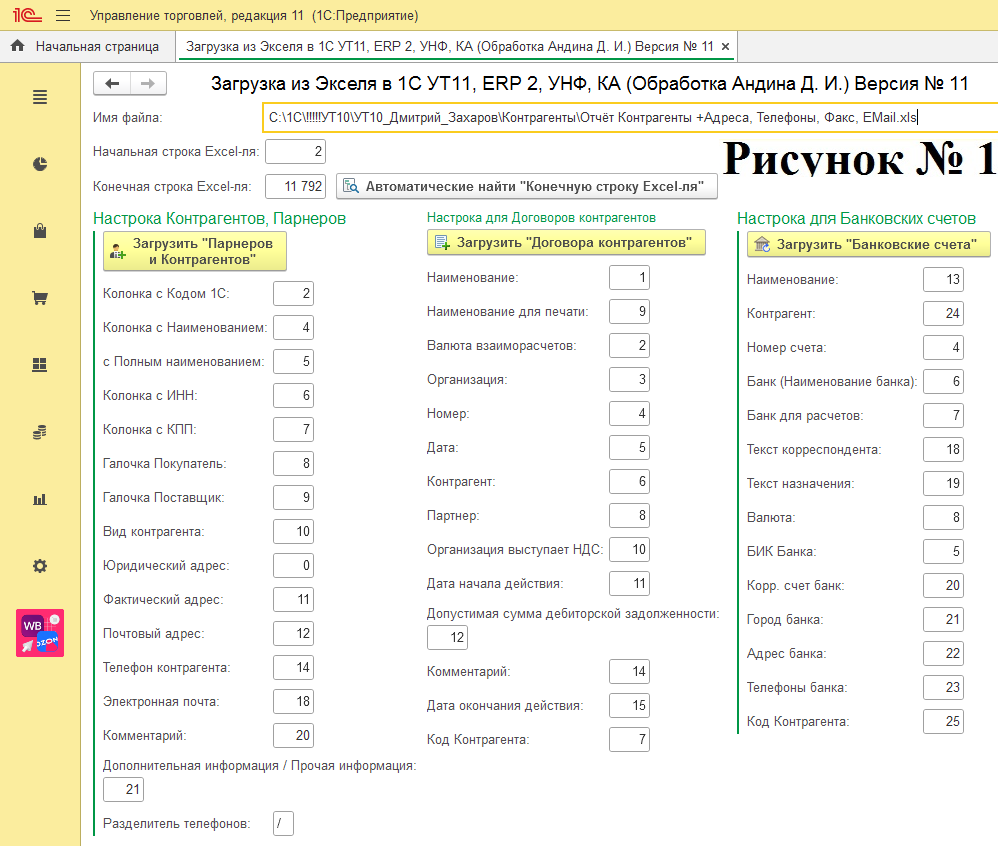The width and height of the screenshot is (998, 846).
Task: Edit contracts Наименование для печати field
Action: tap(629, 311)
